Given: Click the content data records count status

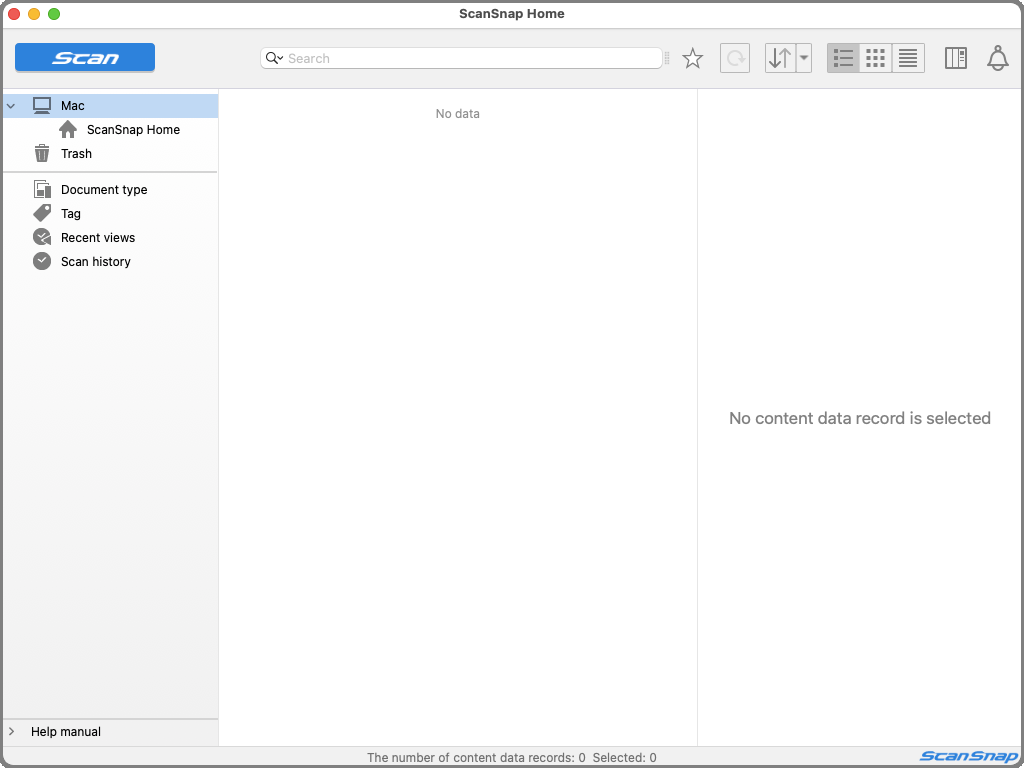Looking at the screenshot, I should [x=476, y=758].
